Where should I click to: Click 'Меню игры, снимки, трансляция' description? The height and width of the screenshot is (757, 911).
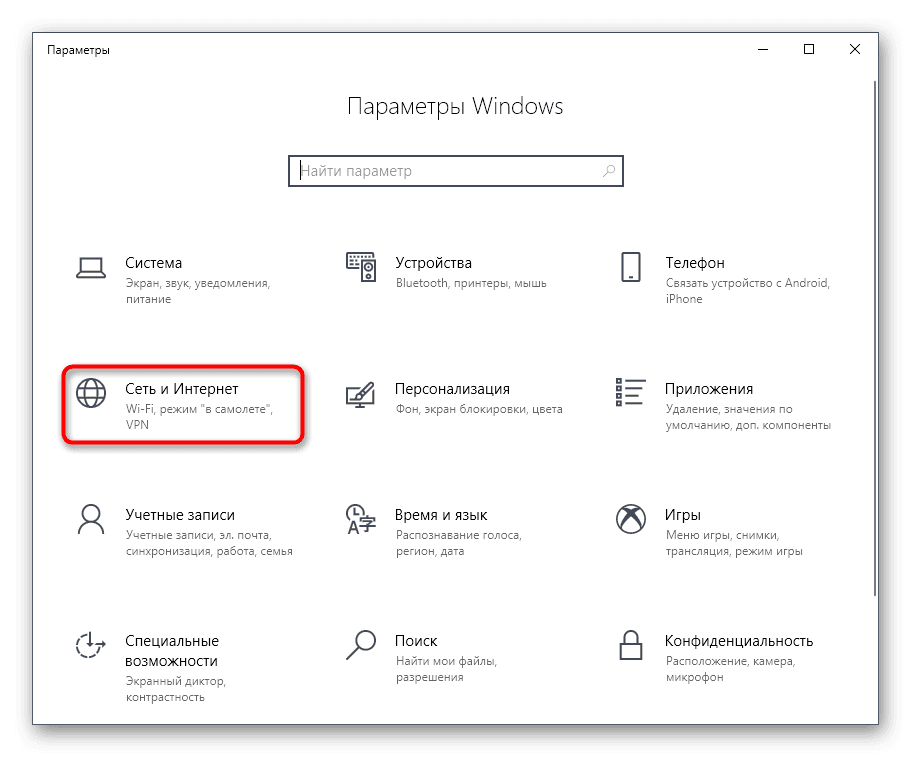click(x=734, y=543)
